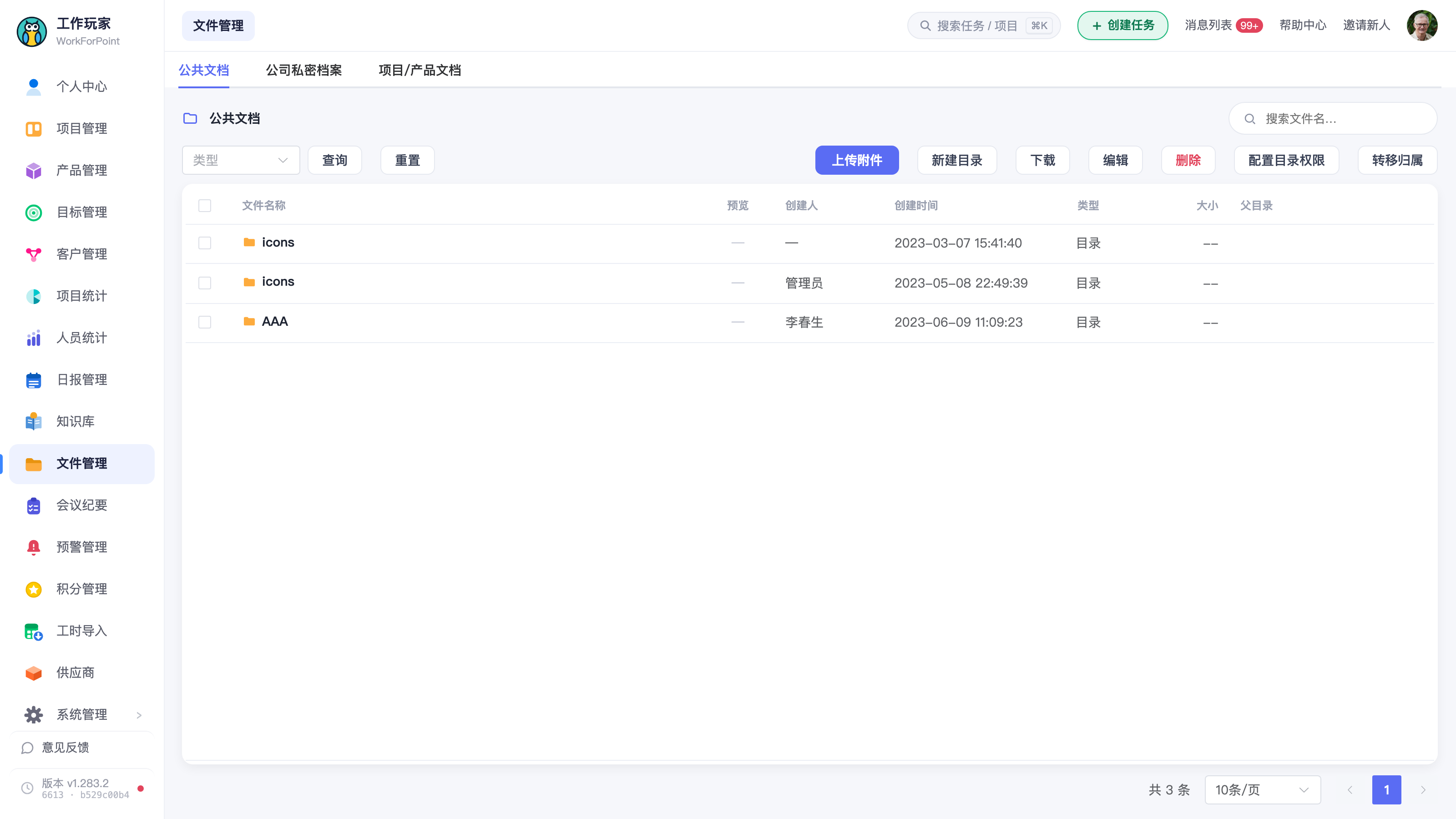Click the 创建任务 button
This screenshot has height=819, width=1456.
click(1122, 25)
